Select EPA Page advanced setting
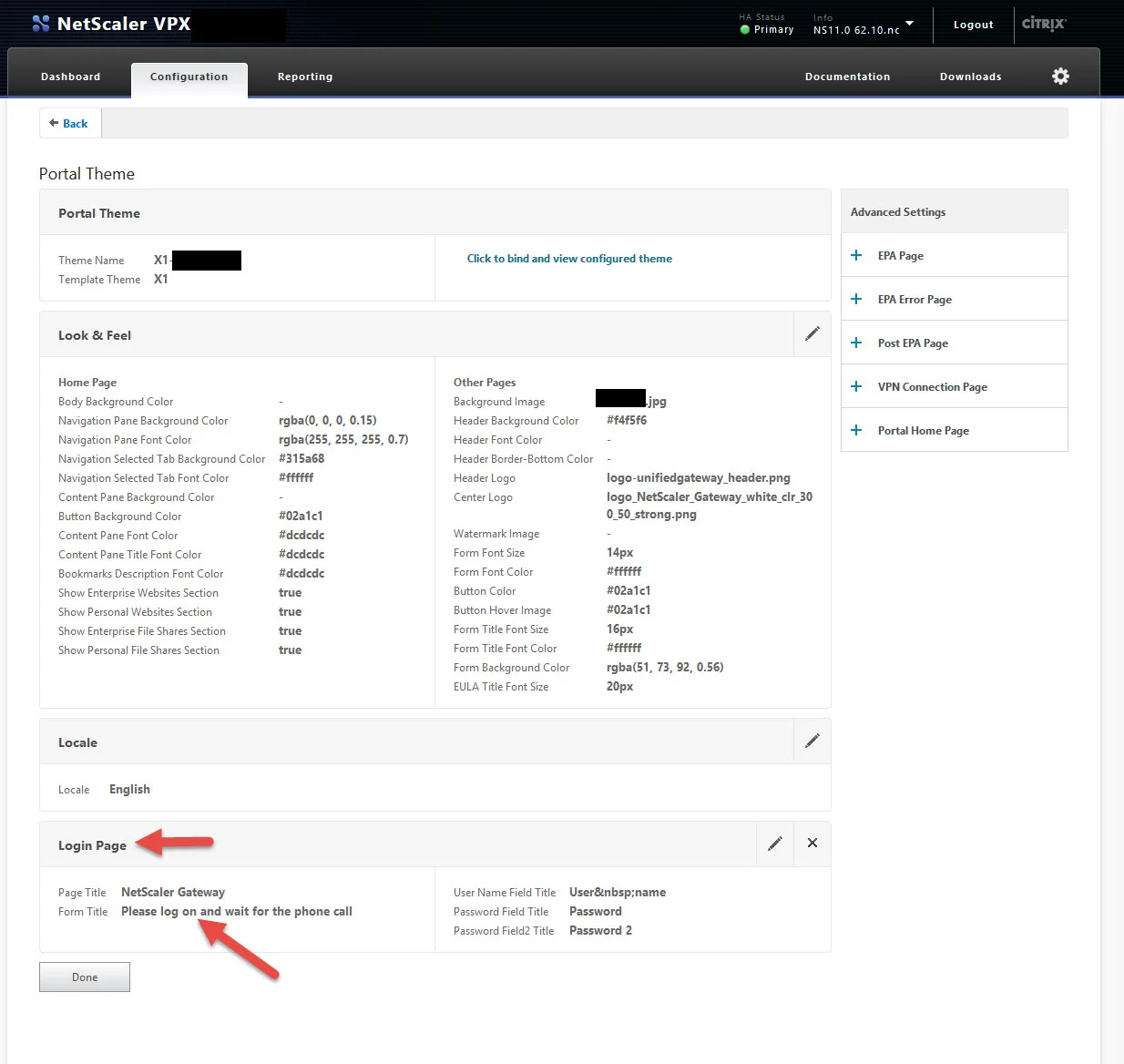The image size is (1124, 1064). [955, 256]
